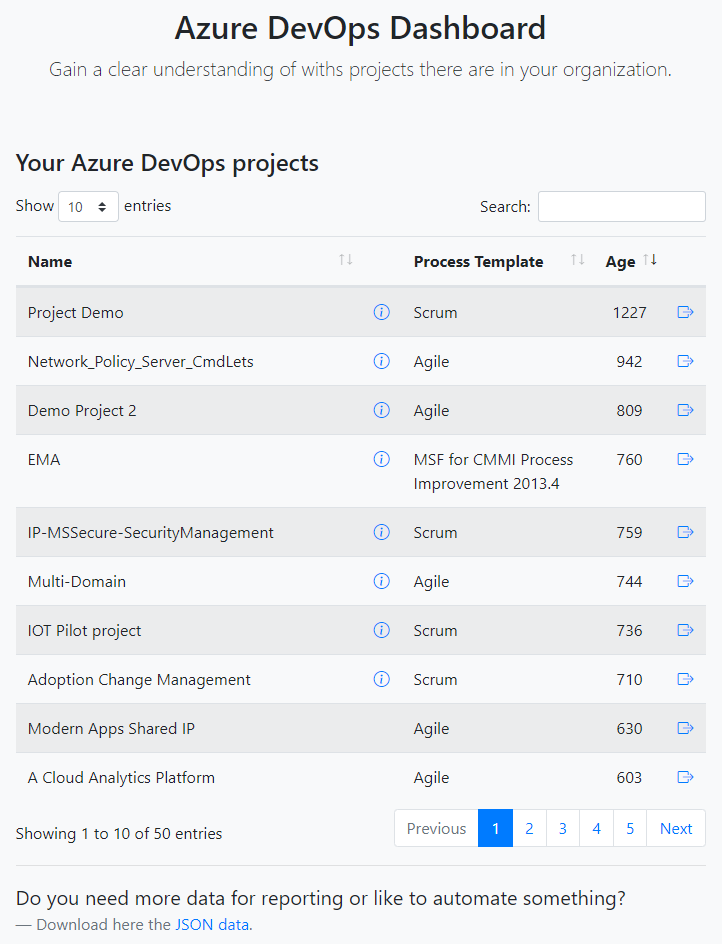View info for Multi-Domain project
The image size is (722, 944).
click(x=381, y=581)
